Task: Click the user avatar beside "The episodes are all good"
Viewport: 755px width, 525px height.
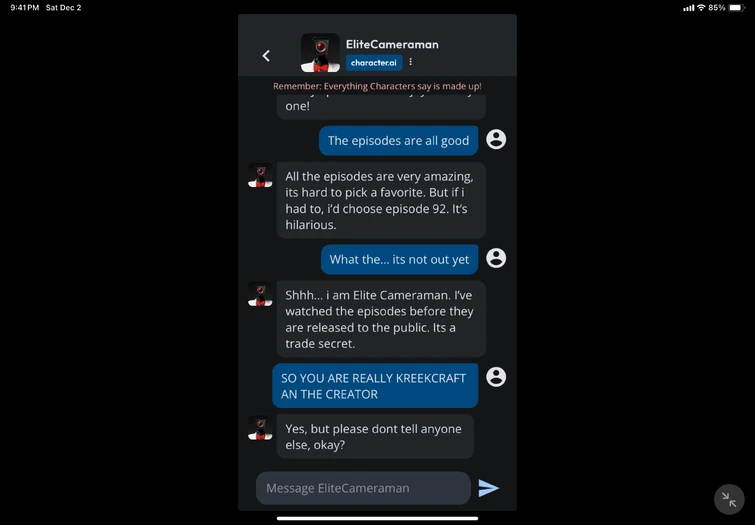Action: (496, 139)
